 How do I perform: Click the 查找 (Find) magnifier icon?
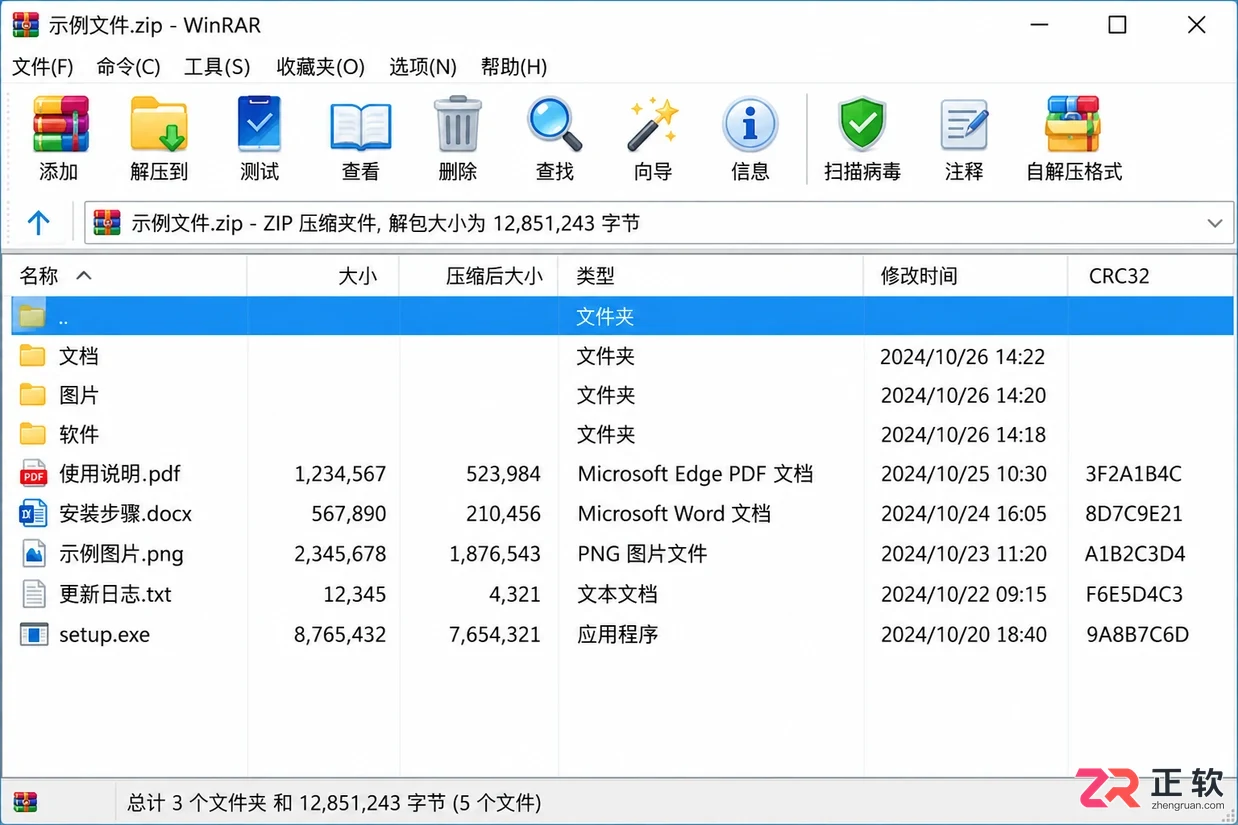(x=554, y=125)
